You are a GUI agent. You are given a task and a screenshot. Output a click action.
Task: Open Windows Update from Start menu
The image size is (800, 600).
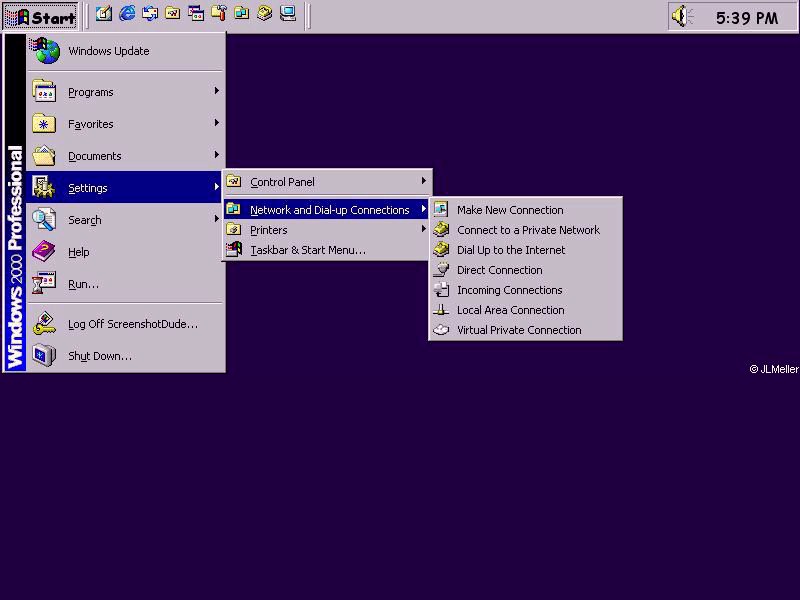click(126, 51)
